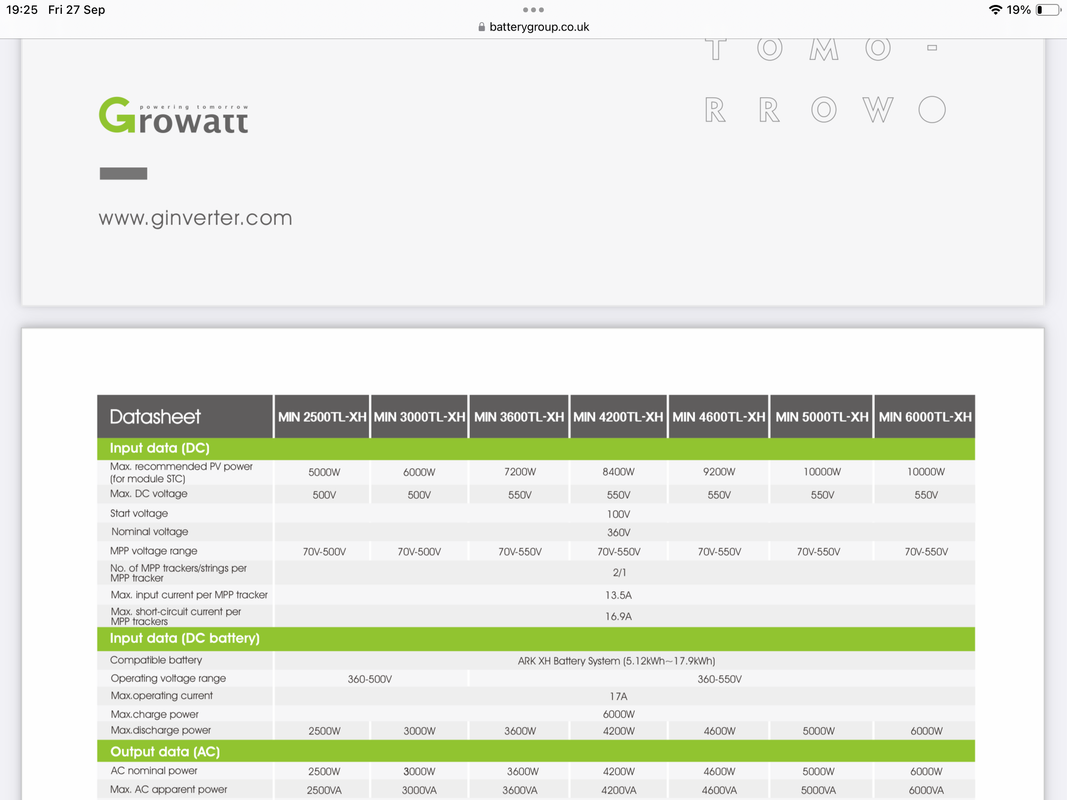Screen dimensions: 1067x800
Task: Select the Max. recommended PV power row label
Action: tap(181, 472)
